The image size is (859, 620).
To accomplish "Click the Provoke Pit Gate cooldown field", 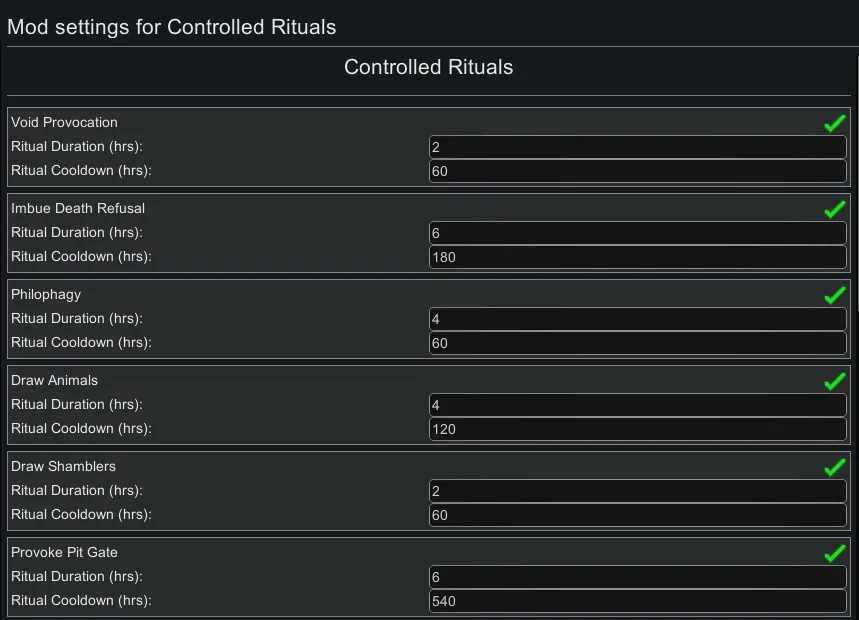I will [x=637, y=601].
